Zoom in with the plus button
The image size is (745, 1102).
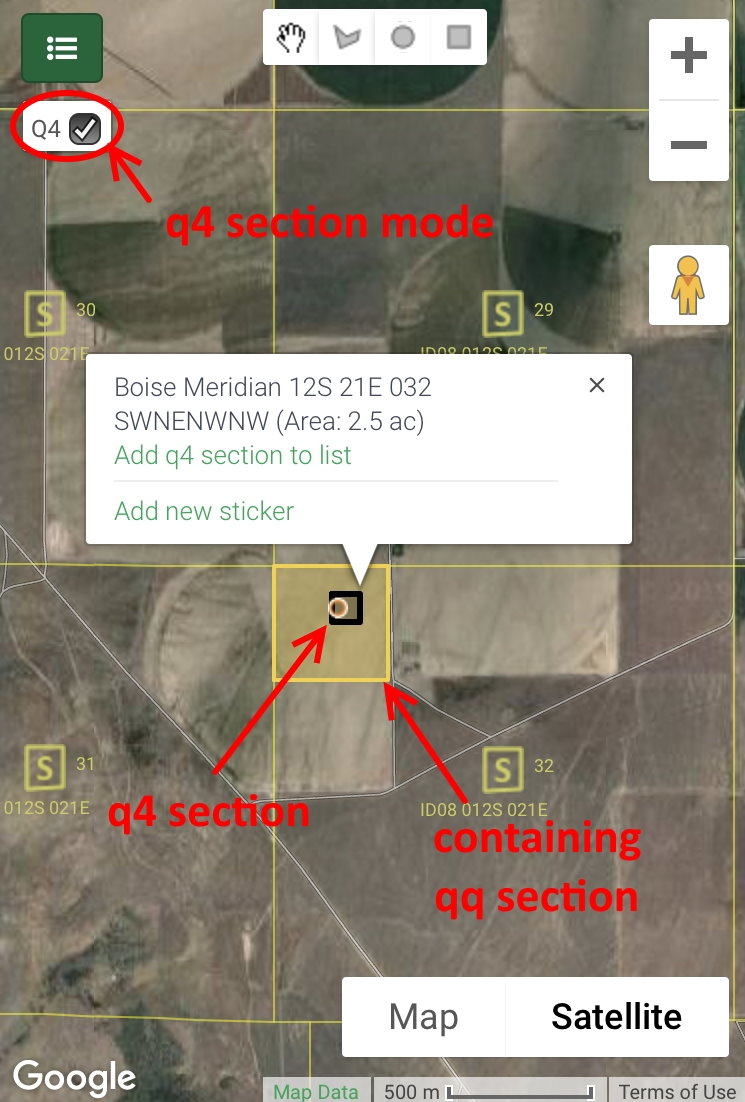tap(689, 56)
